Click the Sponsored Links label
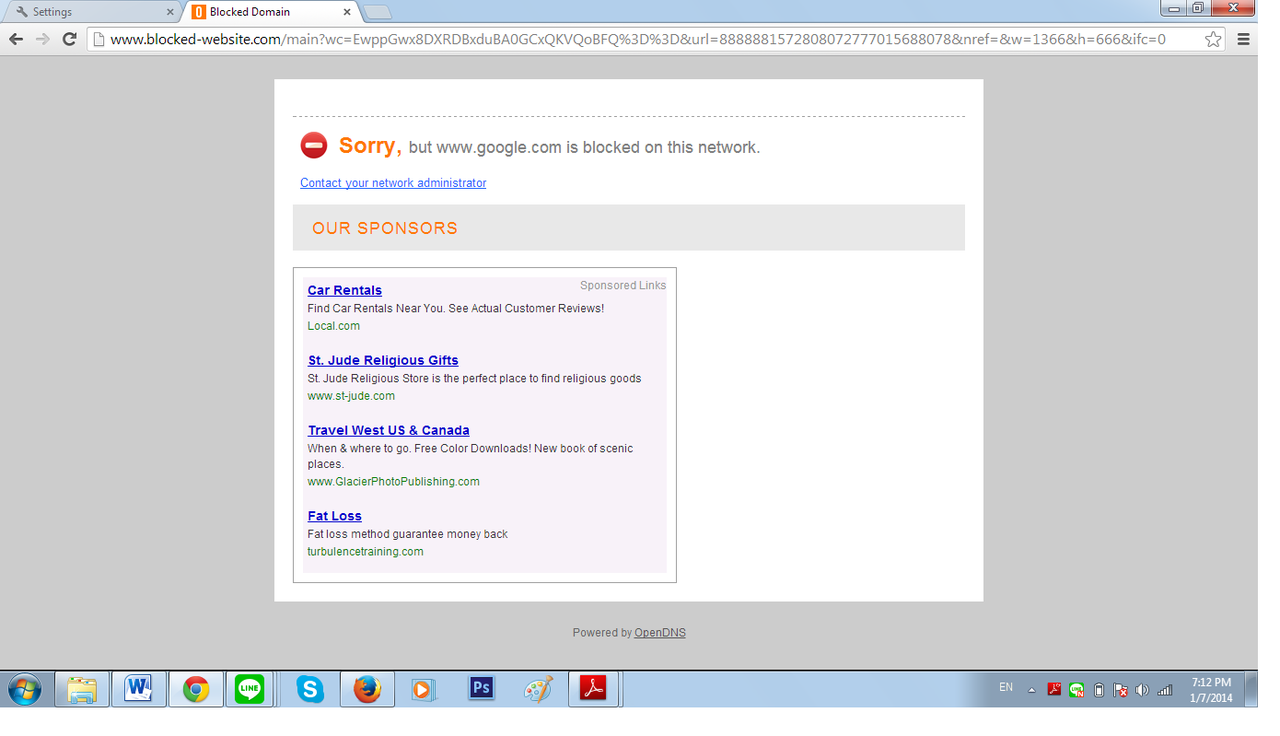 point(623,285)
